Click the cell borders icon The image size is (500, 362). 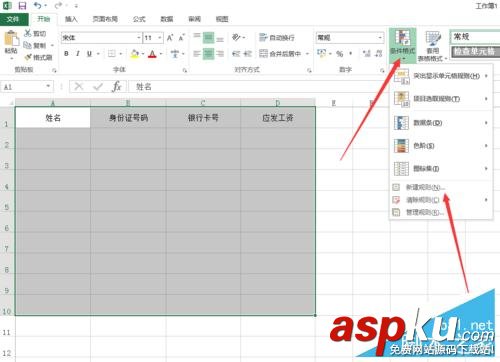tap(112, 53)
